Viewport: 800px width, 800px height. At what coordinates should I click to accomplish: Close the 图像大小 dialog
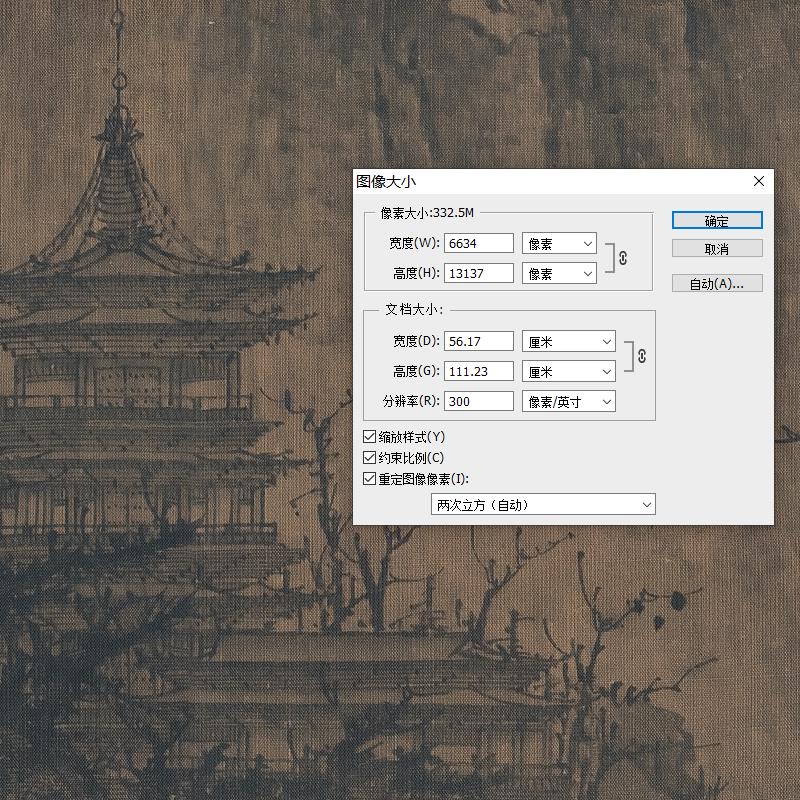pyautogui.click(x=759, y=181)
